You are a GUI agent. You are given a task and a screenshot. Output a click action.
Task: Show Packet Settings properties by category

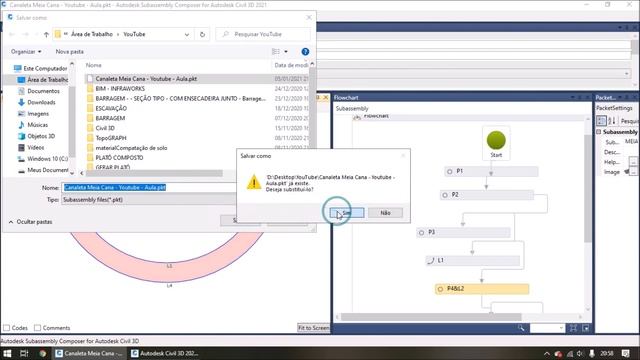point(601,121)
